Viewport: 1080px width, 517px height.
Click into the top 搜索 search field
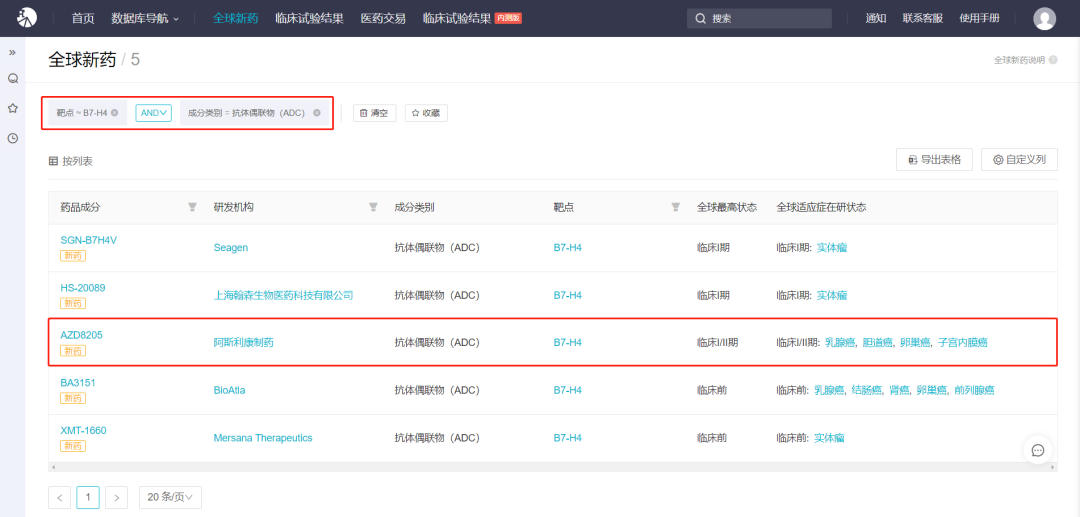765,18
